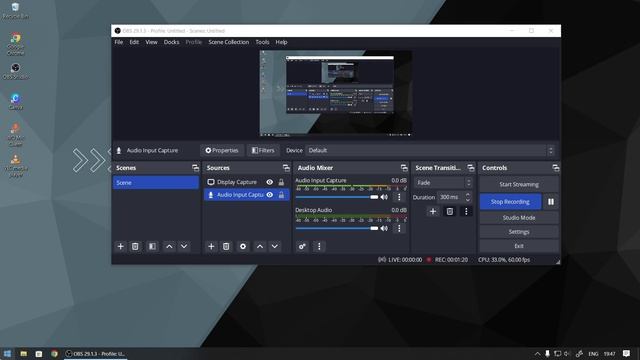
Task: Open Desktop Audio mixer options menu
Action: point(399,229)
